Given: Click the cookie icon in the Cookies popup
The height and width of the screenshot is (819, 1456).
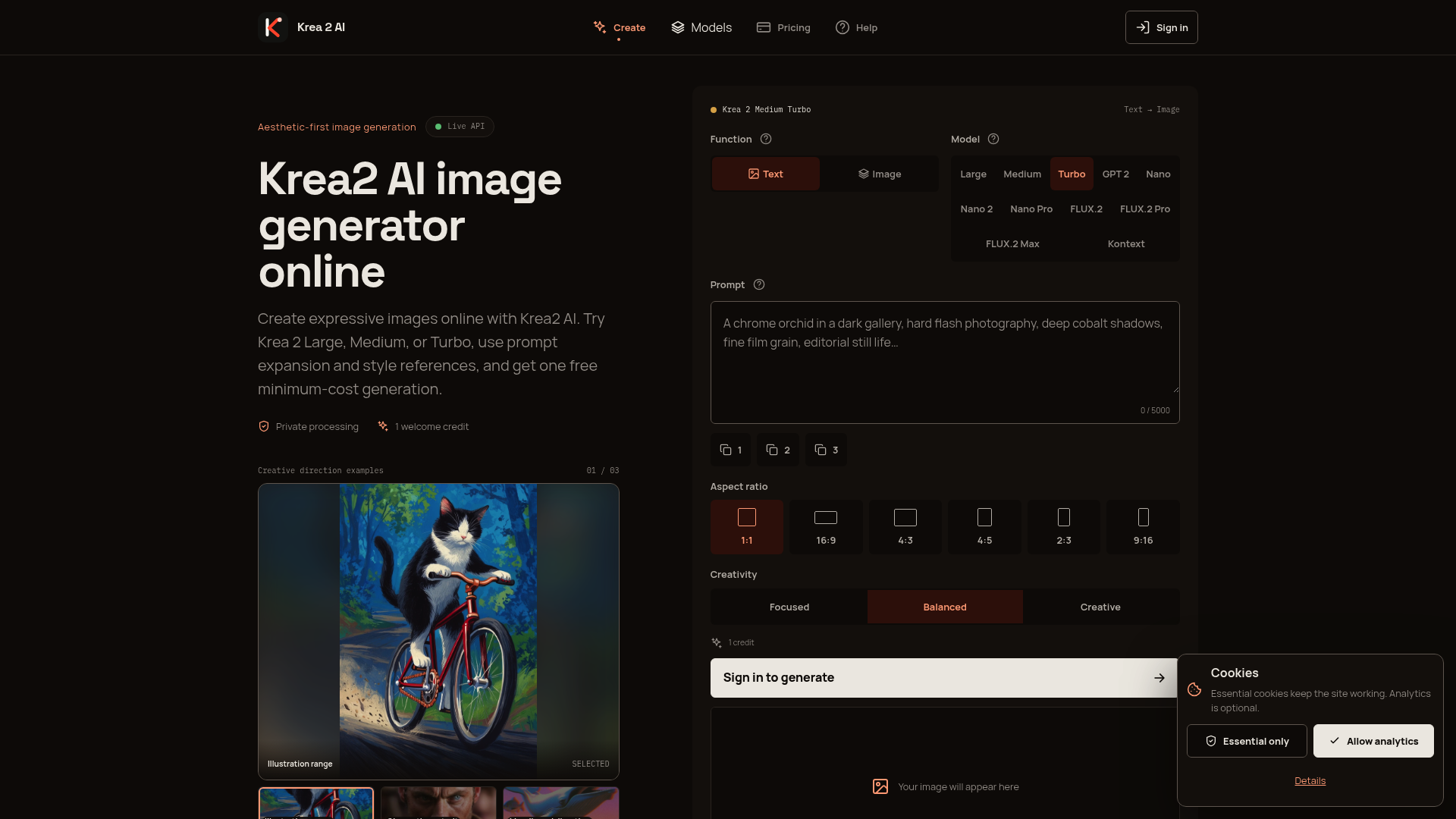Looking at the screenshot, I should (1194, 689).
